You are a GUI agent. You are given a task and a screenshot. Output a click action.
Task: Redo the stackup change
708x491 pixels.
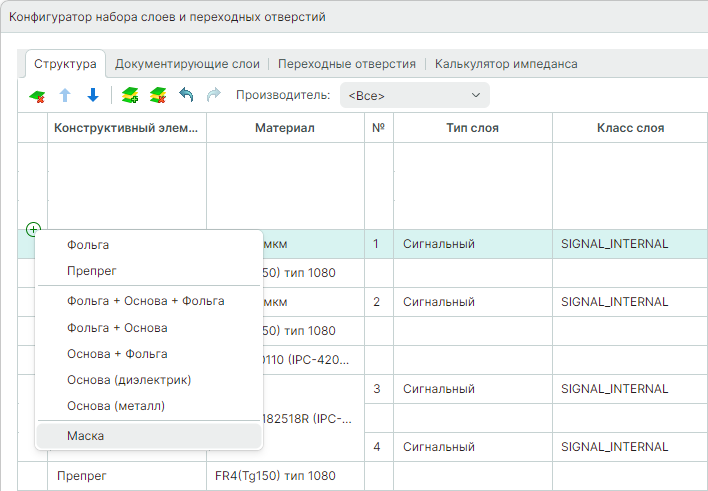[x=213, y=96]
